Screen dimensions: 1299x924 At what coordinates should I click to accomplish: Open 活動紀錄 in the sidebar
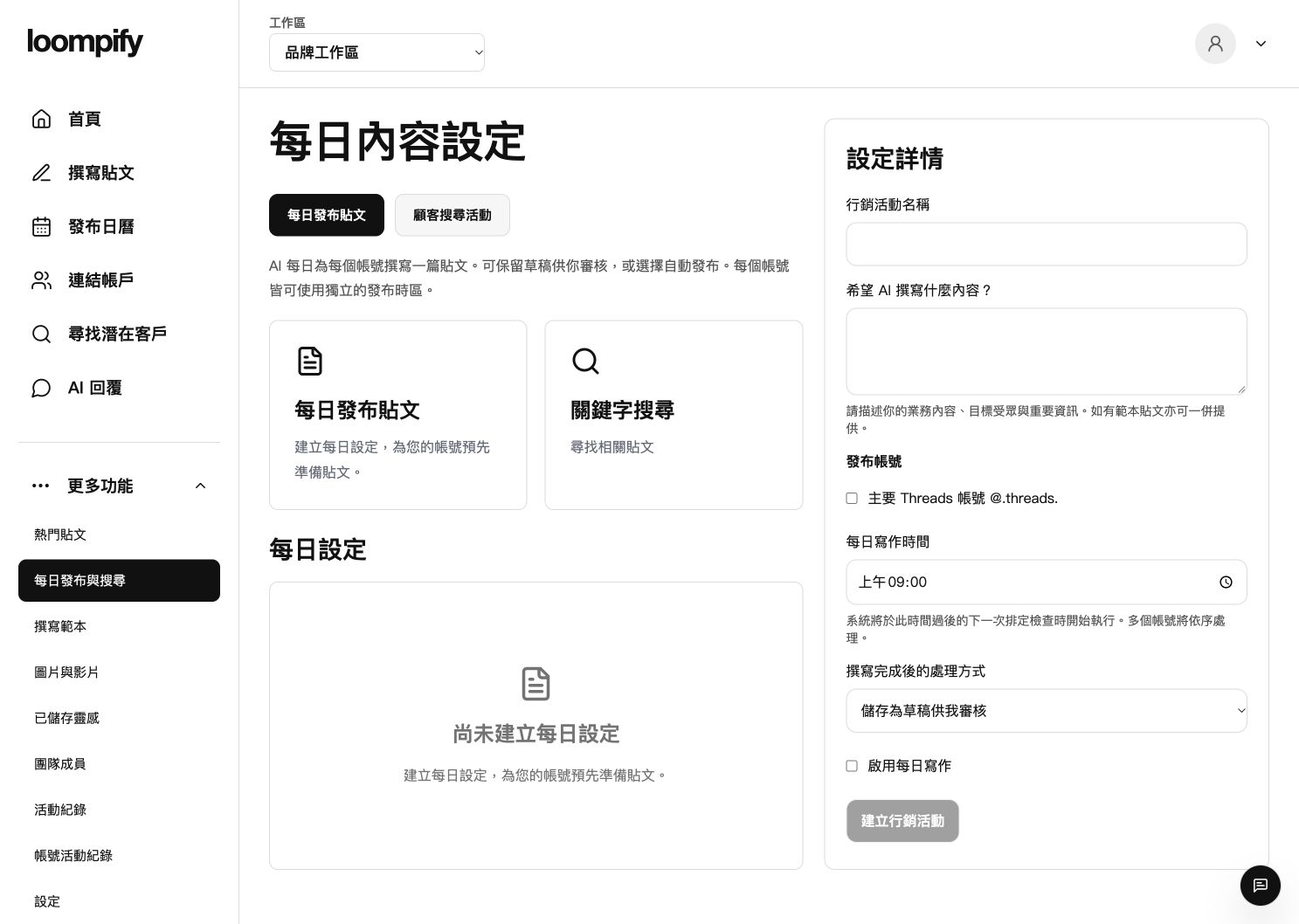pyautogui.click(x=60, y=810)
